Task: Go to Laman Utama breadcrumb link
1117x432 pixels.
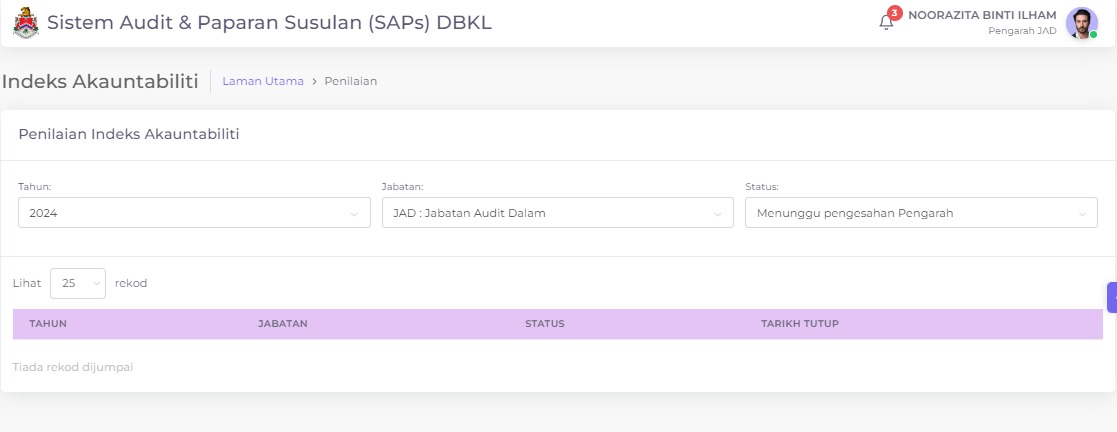Action: click(263, 81)
